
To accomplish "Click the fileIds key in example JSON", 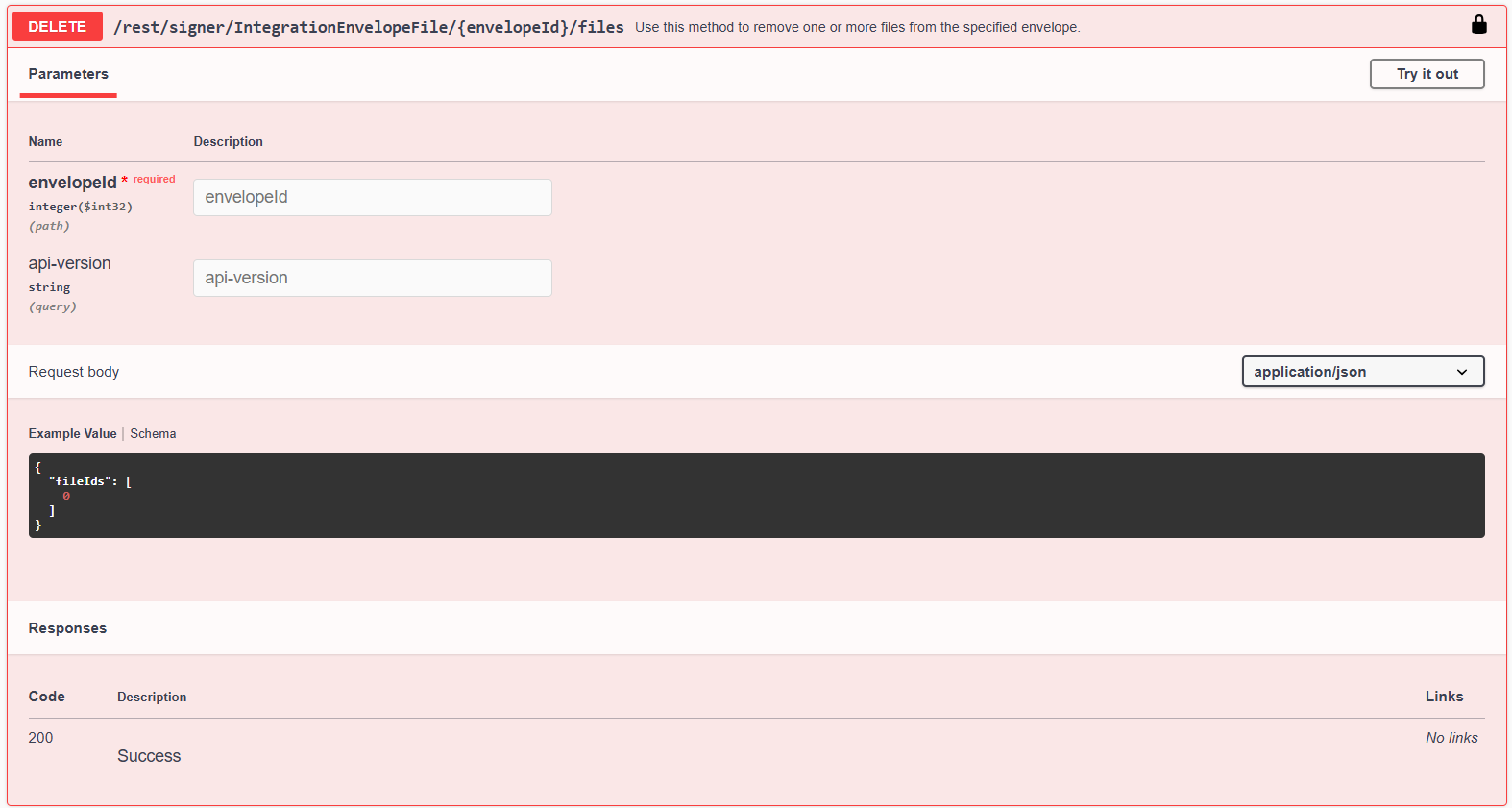I will click(x=80, y=481).
